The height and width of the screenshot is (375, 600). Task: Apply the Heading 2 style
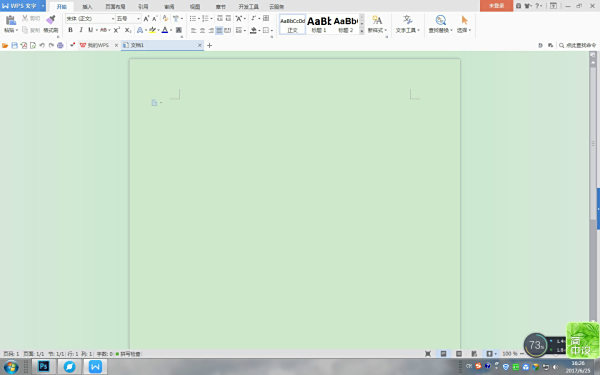(x=346, y=24)
